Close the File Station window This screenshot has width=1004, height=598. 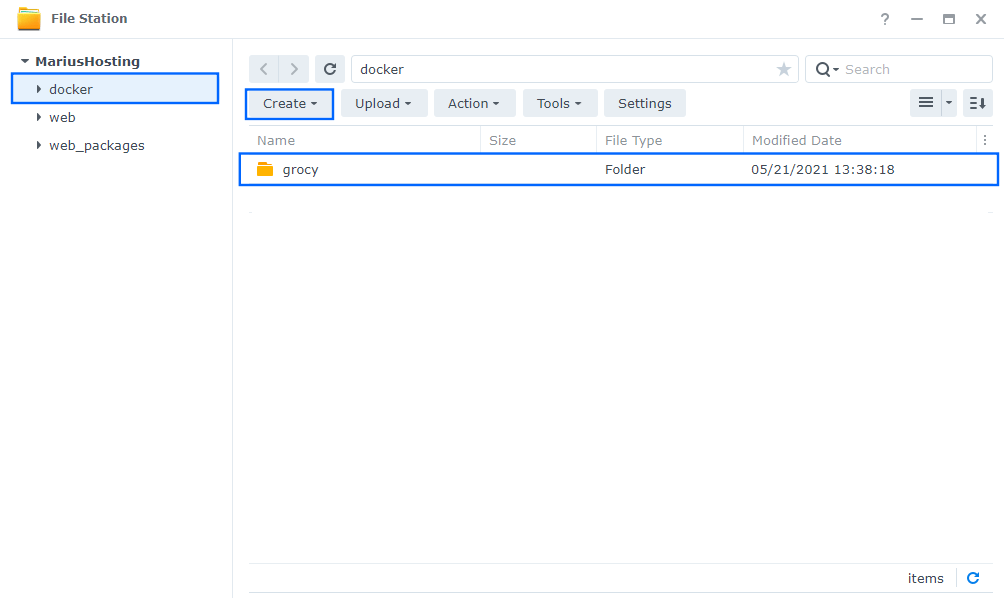pos(981,19)
